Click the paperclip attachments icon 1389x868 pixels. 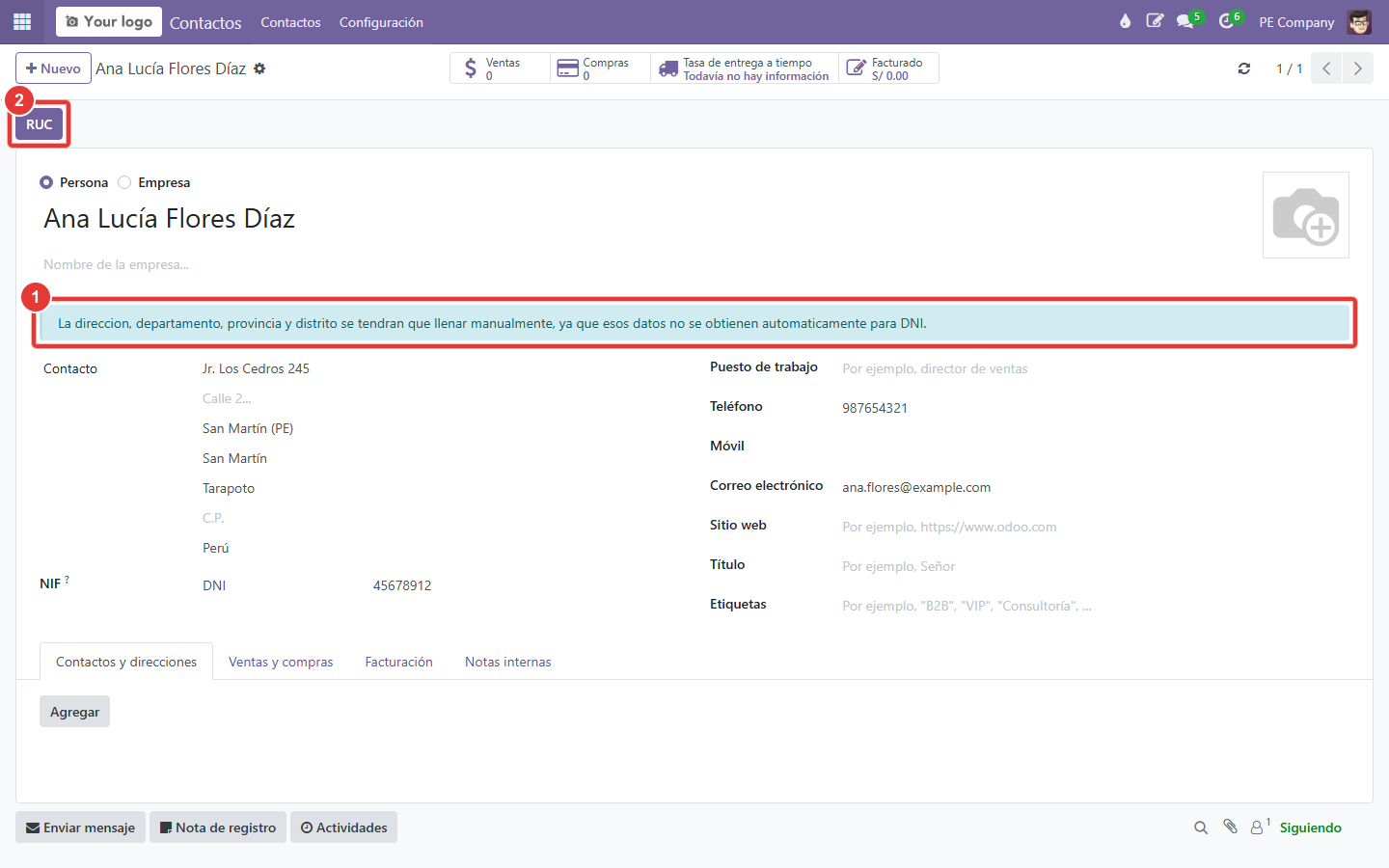click(x=1230, y=827)
